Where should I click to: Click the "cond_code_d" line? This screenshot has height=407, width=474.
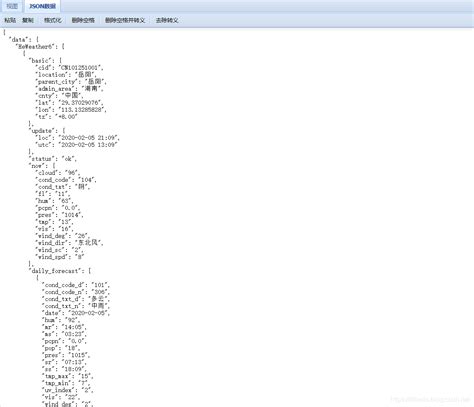[76, 285]
